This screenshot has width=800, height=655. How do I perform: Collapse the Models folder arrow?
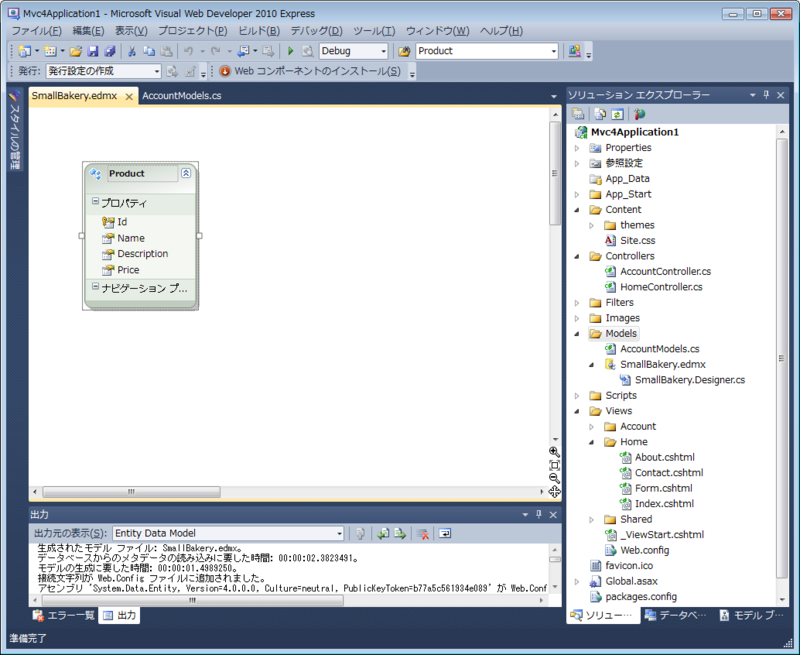[577, 334]
